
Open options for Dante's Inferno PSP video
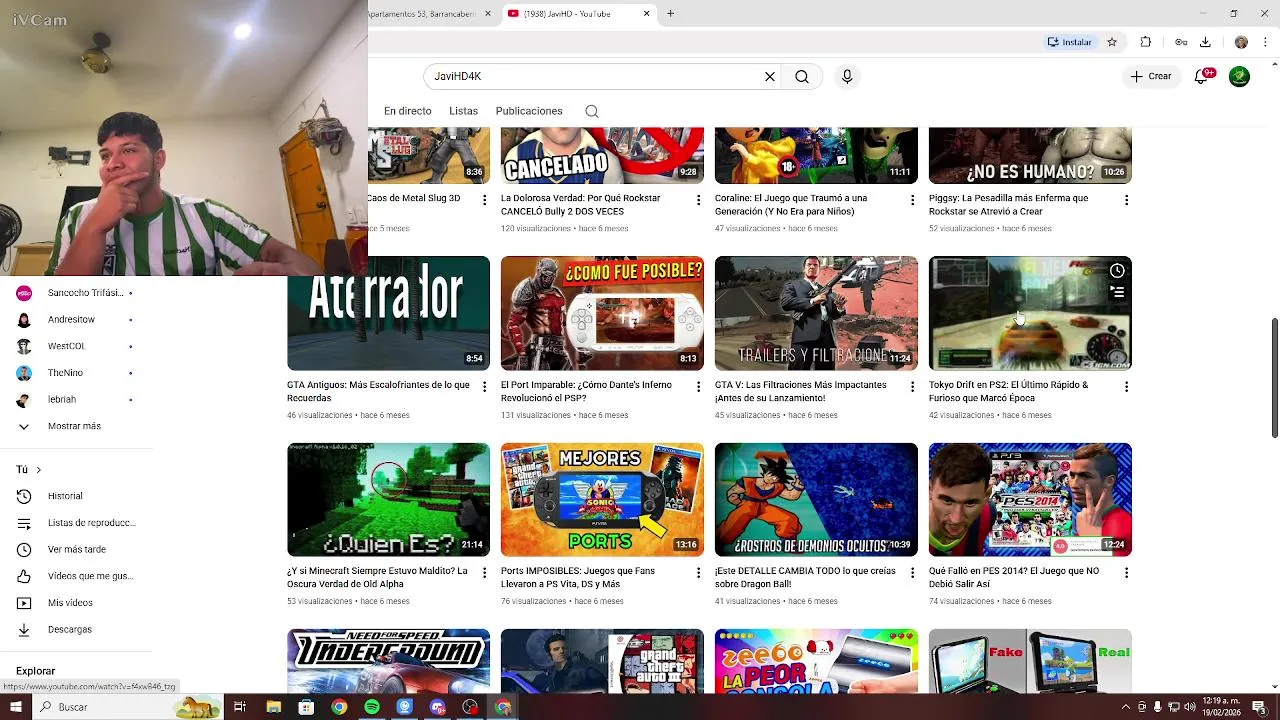[698, 387]
